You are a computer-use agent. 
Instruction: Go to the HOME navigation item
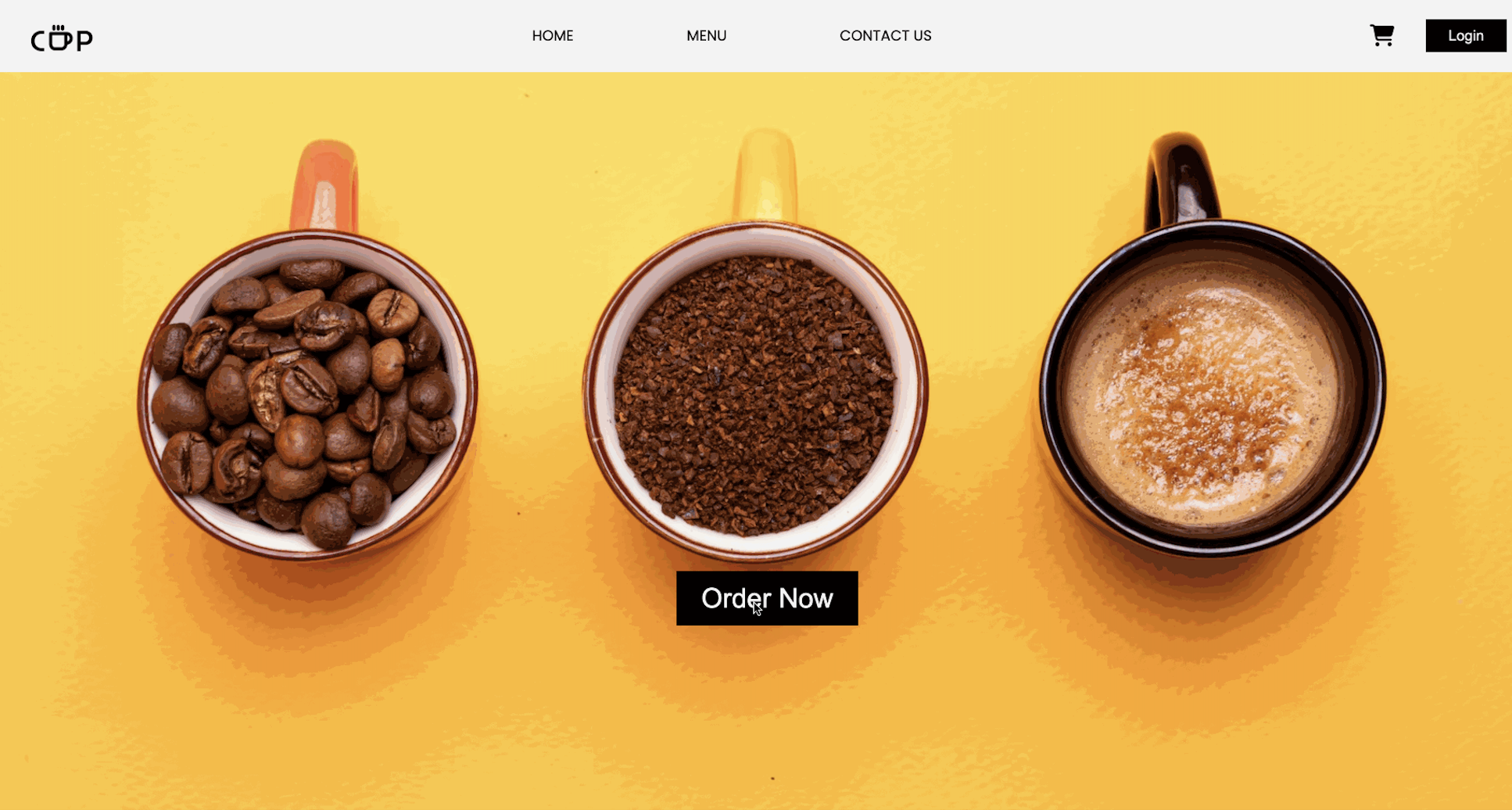[553, 36]
